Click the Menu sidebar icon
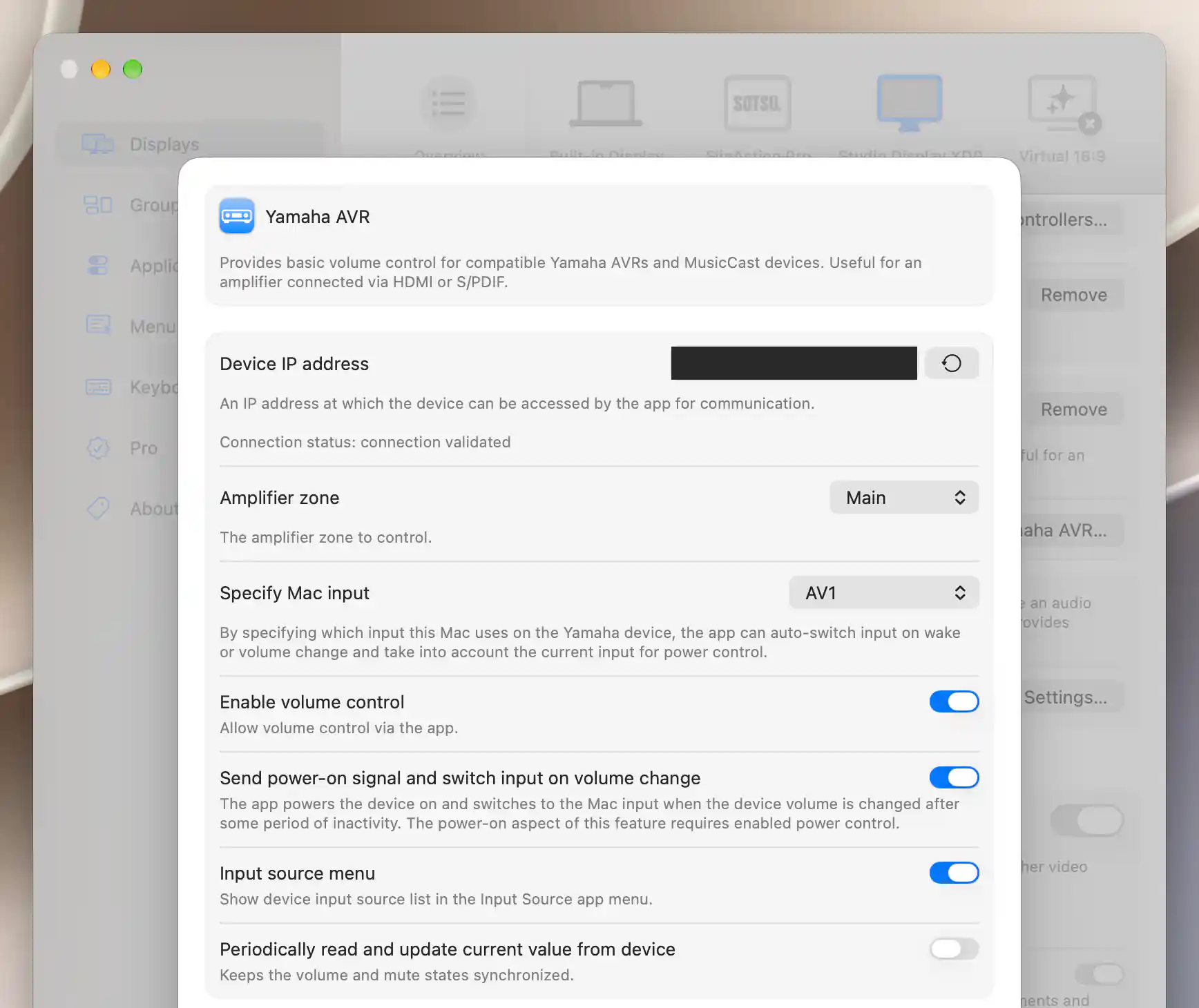The height and width of the screenshot is (1008, 1199). 98,325
